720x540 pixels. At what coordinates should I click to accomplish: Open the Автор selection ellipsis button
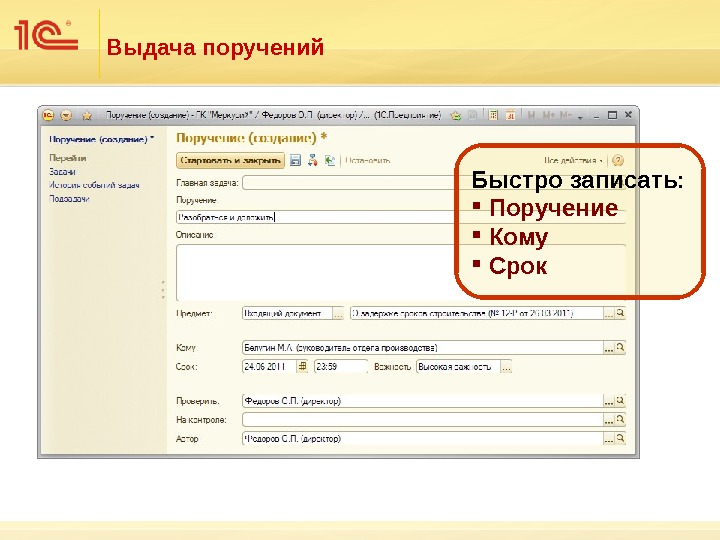coord(609,439)
